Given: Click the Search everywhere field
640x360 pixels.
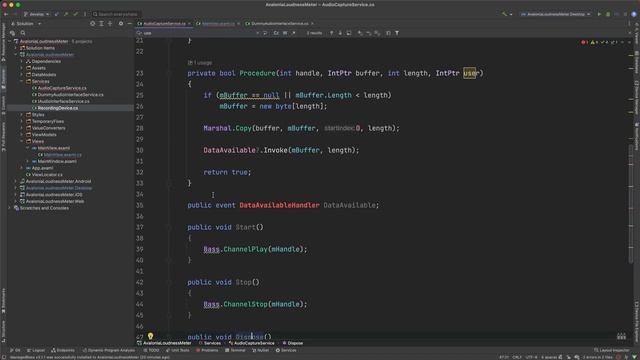Looking at the screenshot, I should point(116,14).
